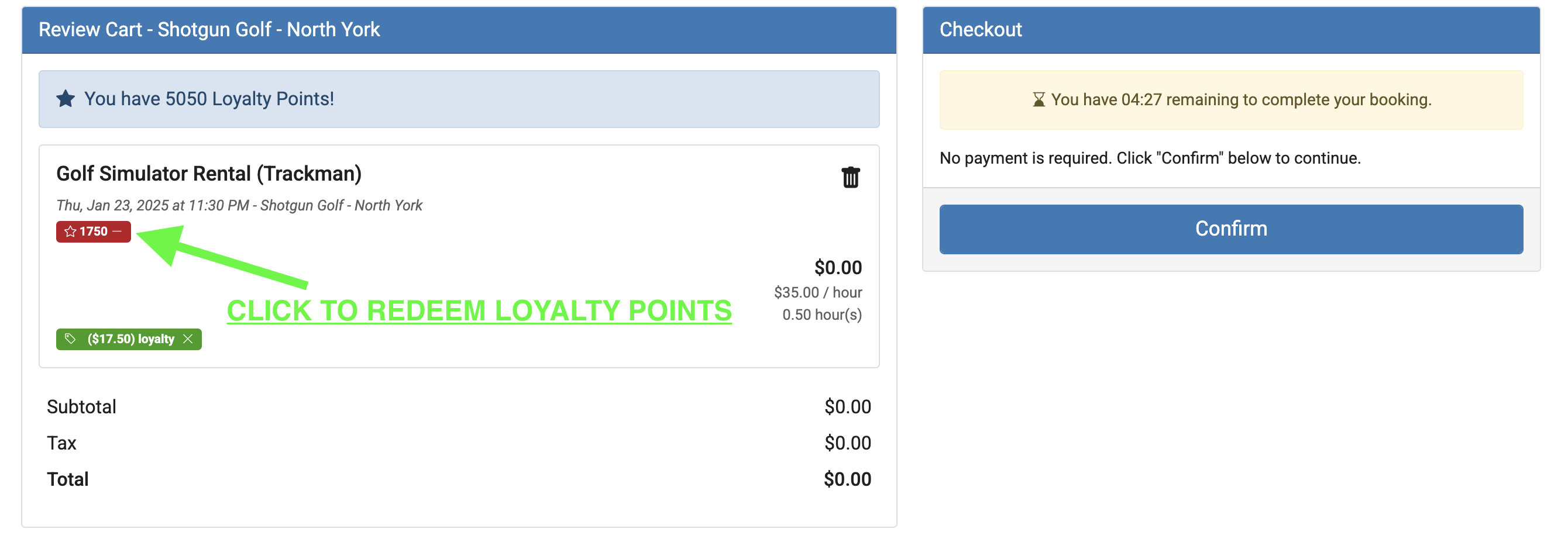Click the $35.00 / hour rate text
Image resolution: width=1568 pixels, height=546 pixels.
[x=817, y=292]
